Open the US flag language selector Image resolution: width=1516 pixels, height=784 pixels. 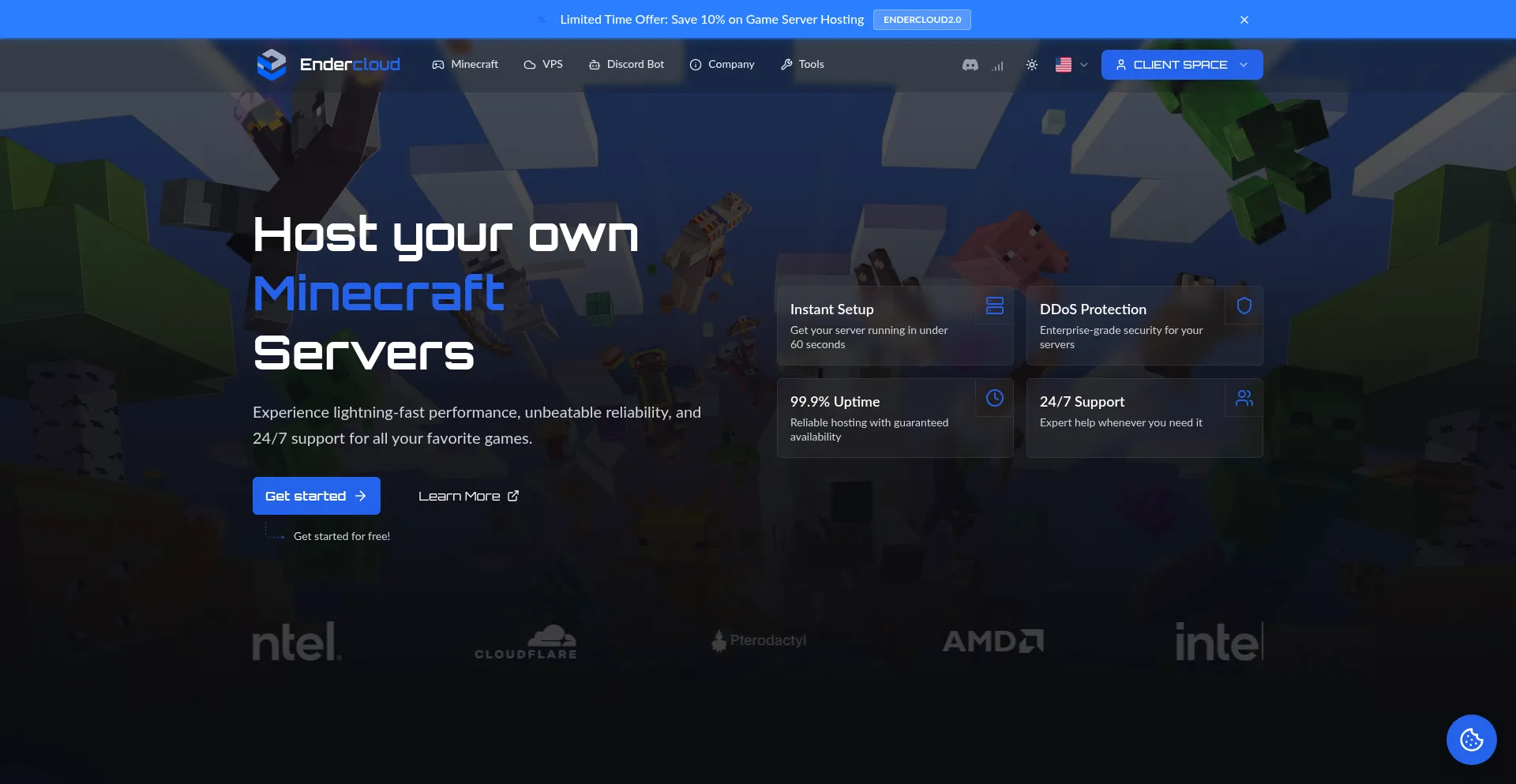[1071, 65]
